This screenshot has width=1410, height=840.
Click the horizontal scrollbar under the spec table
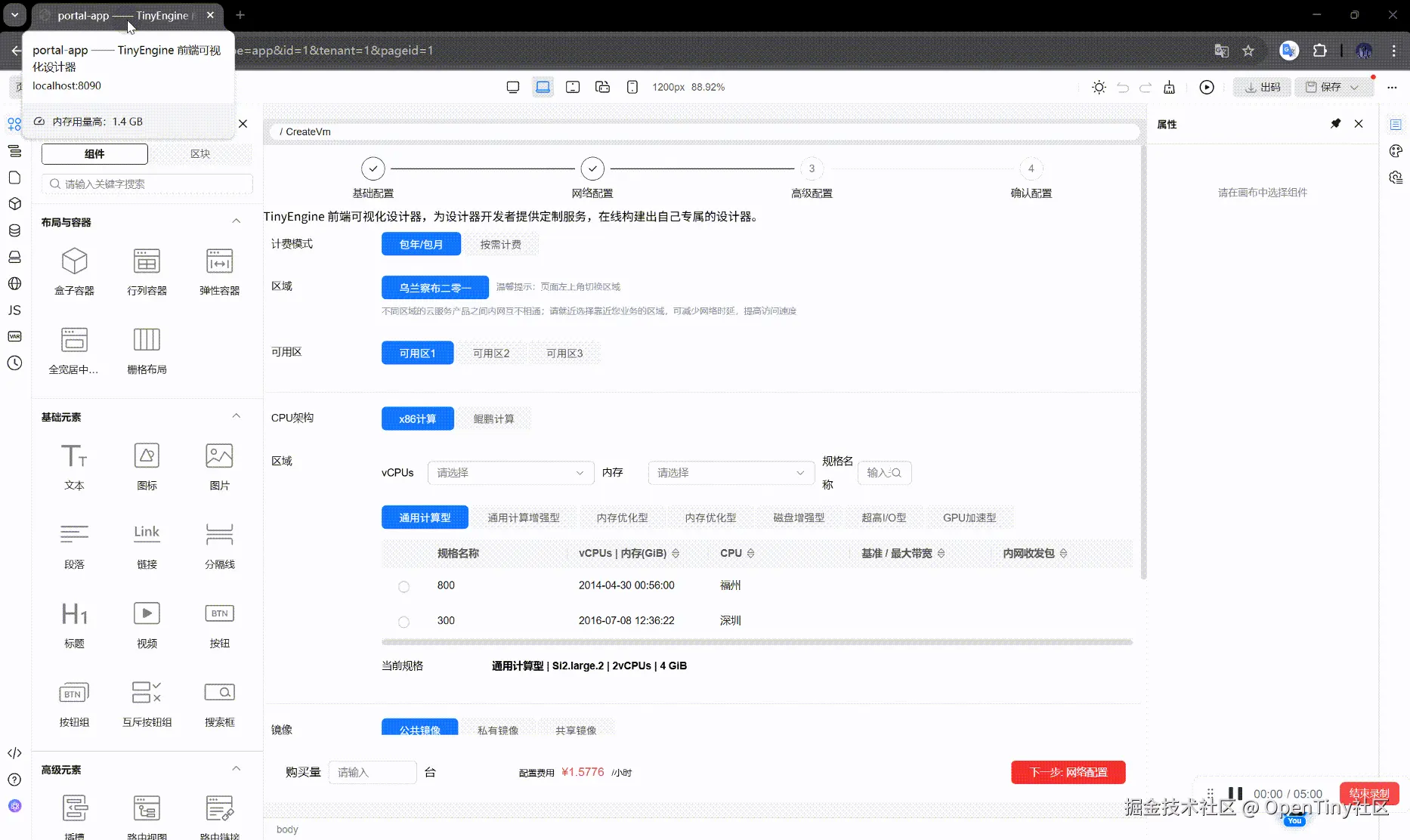pyautogui.click(x=756, y=642)
